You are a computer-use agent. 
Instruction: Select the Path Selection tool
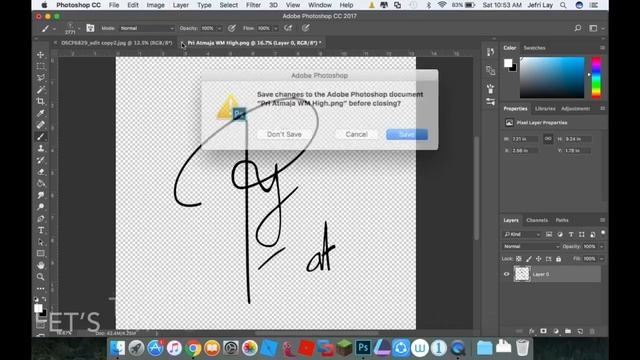(40, 242)
